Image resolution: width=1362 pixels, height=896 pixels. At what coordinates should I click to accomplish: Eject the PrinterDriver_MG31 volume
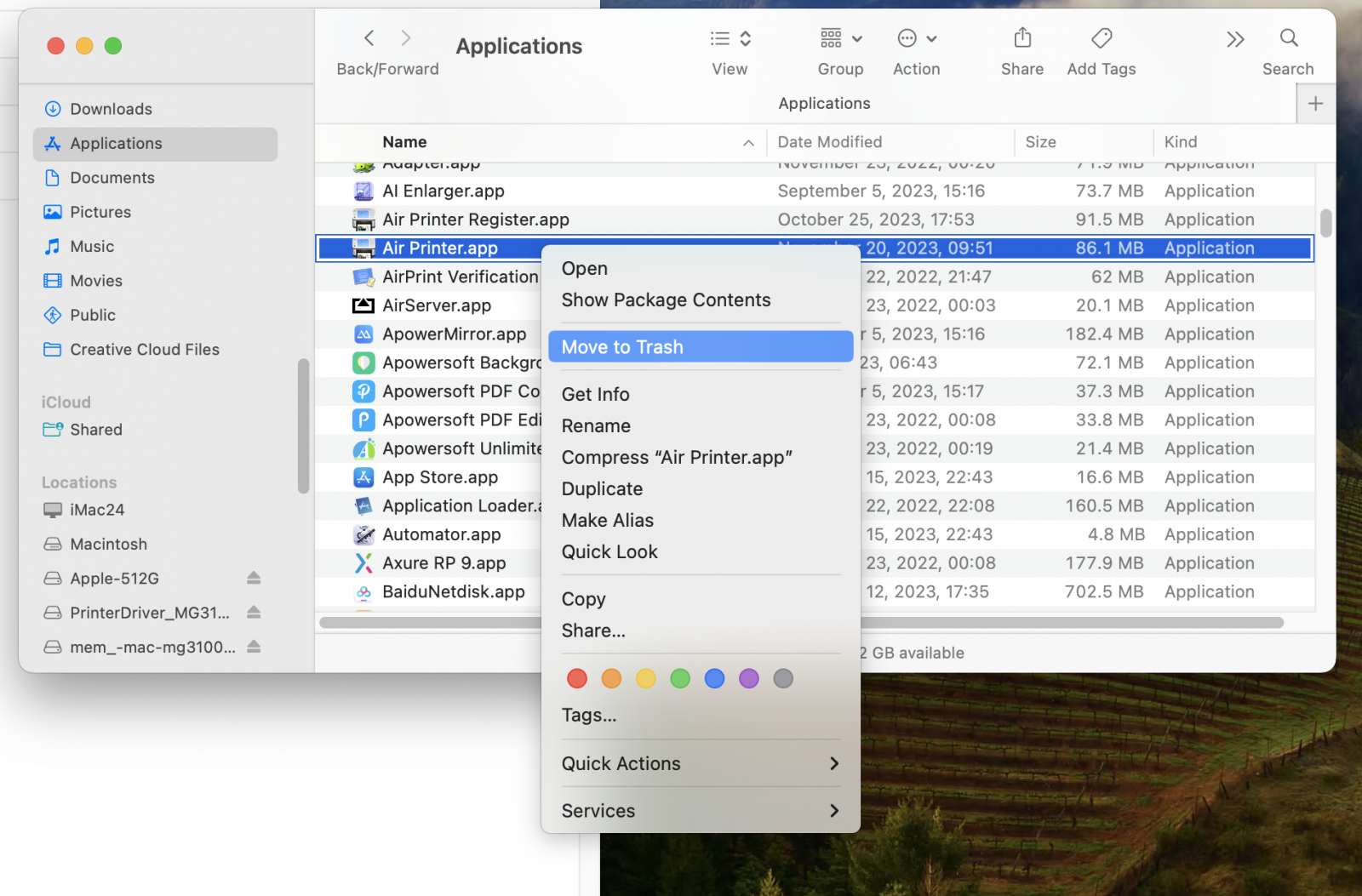[254, 613]
